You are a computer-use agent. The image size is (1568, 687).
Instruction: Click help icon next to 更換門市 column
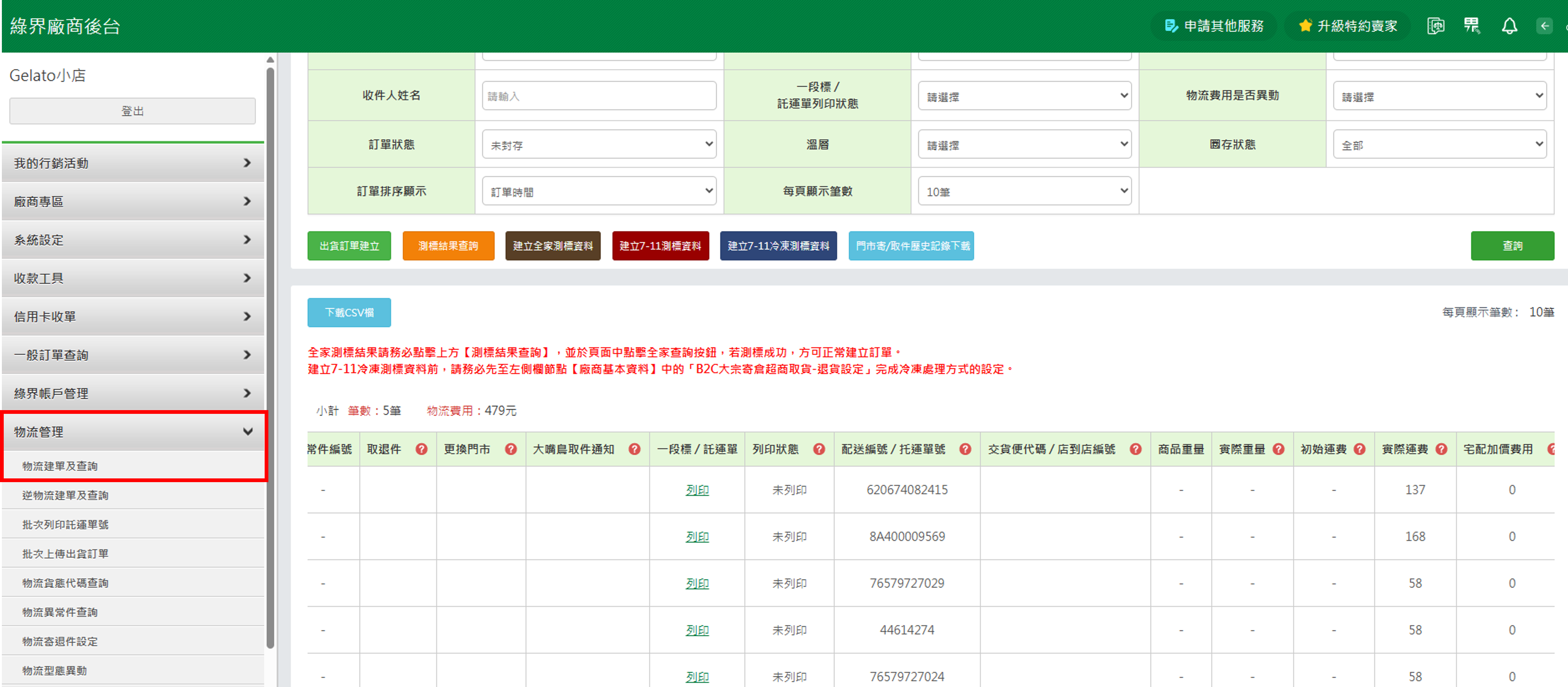[x=511, y=449]
